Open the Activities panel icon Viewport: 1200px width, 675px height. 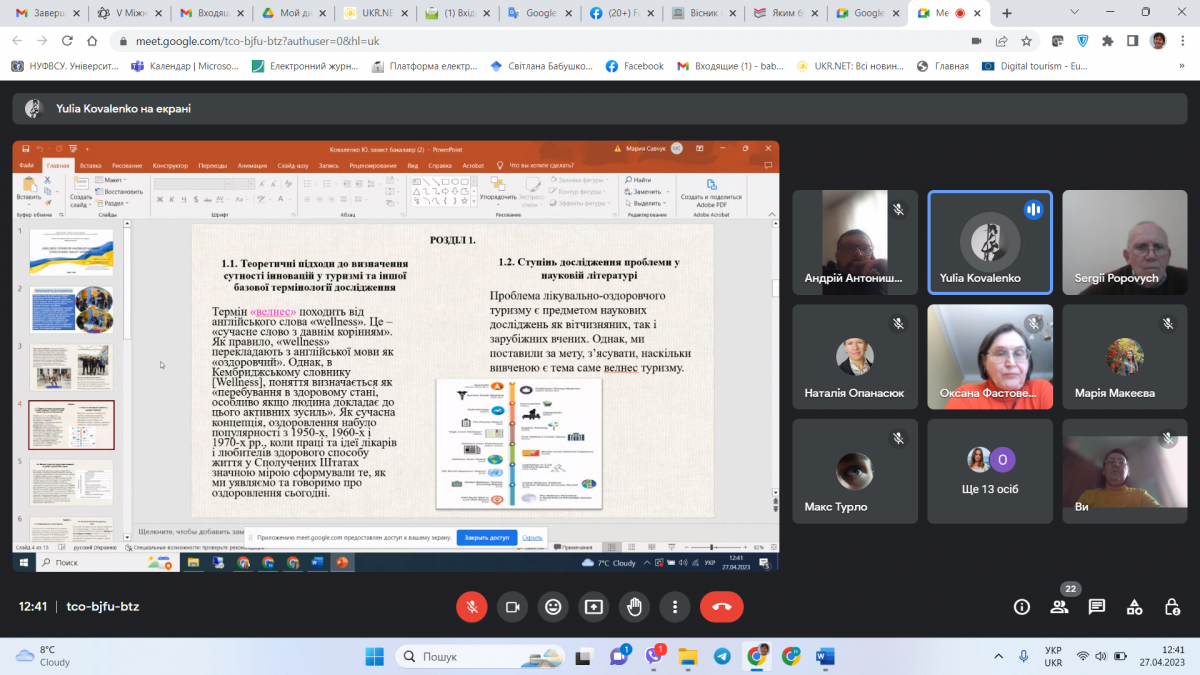coord(1135,606)
